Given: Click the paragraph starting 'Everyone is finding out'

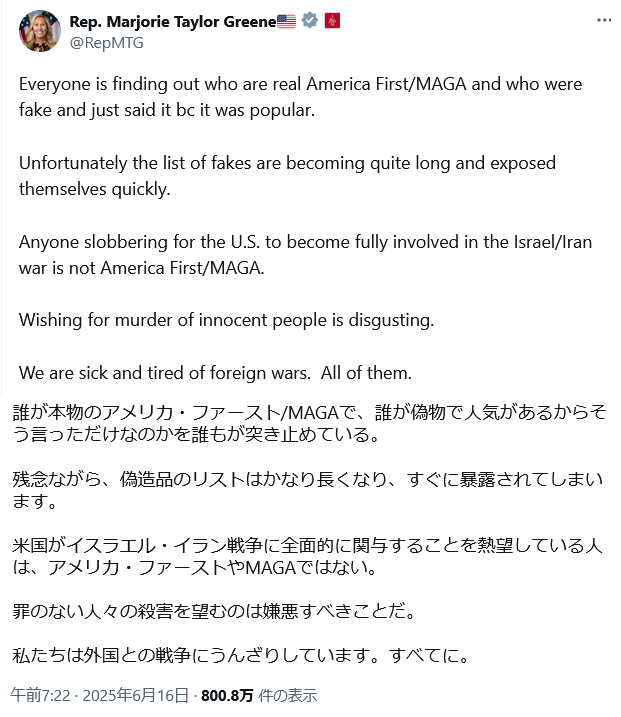Looking at the screenshot, I should click(x=300, y=97).
